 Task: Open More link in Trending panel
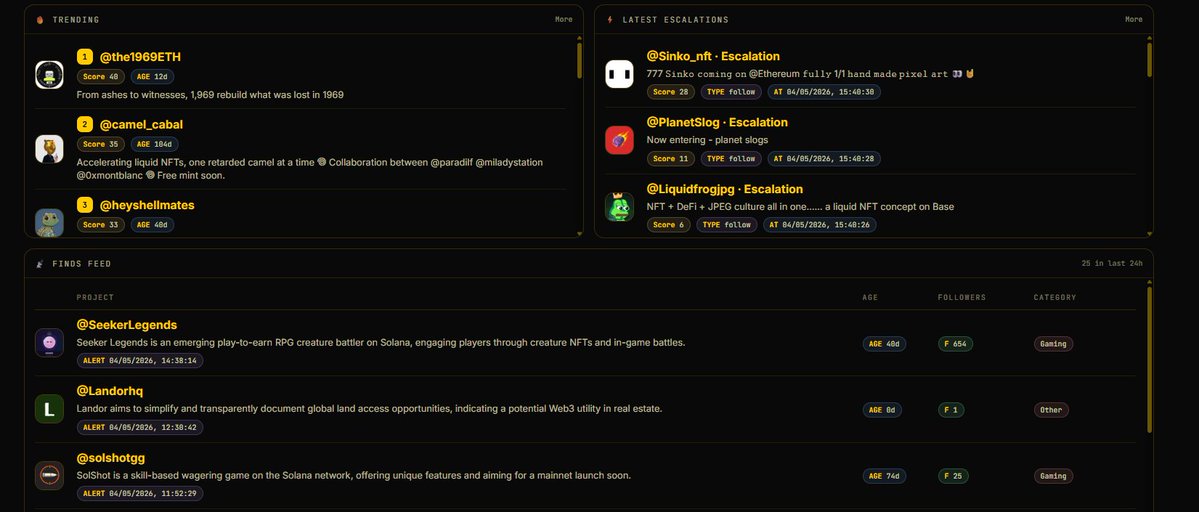click(x=564, y=20)
